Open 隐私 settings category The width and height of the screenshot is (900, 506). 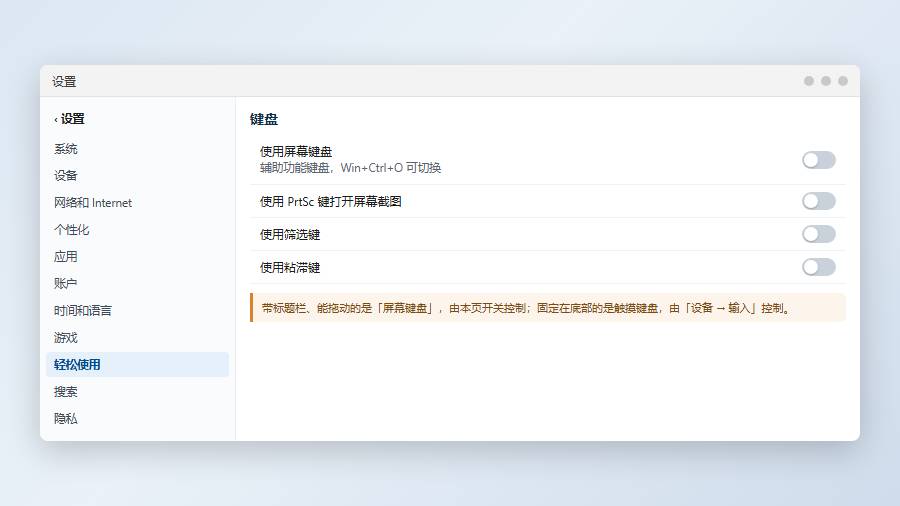coord(137,419)
